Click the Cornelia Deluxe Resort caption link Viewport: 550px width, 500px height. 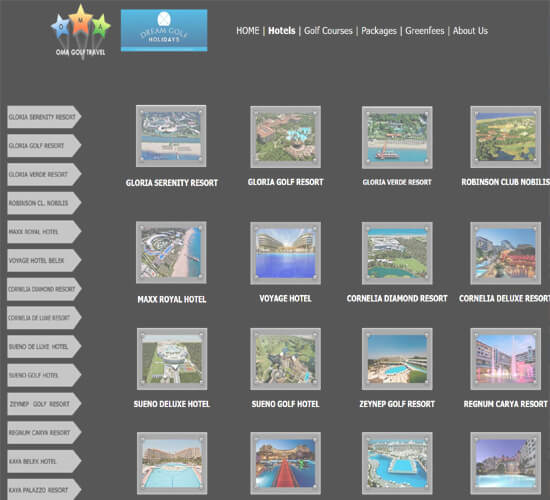click(x=504, y=299)
